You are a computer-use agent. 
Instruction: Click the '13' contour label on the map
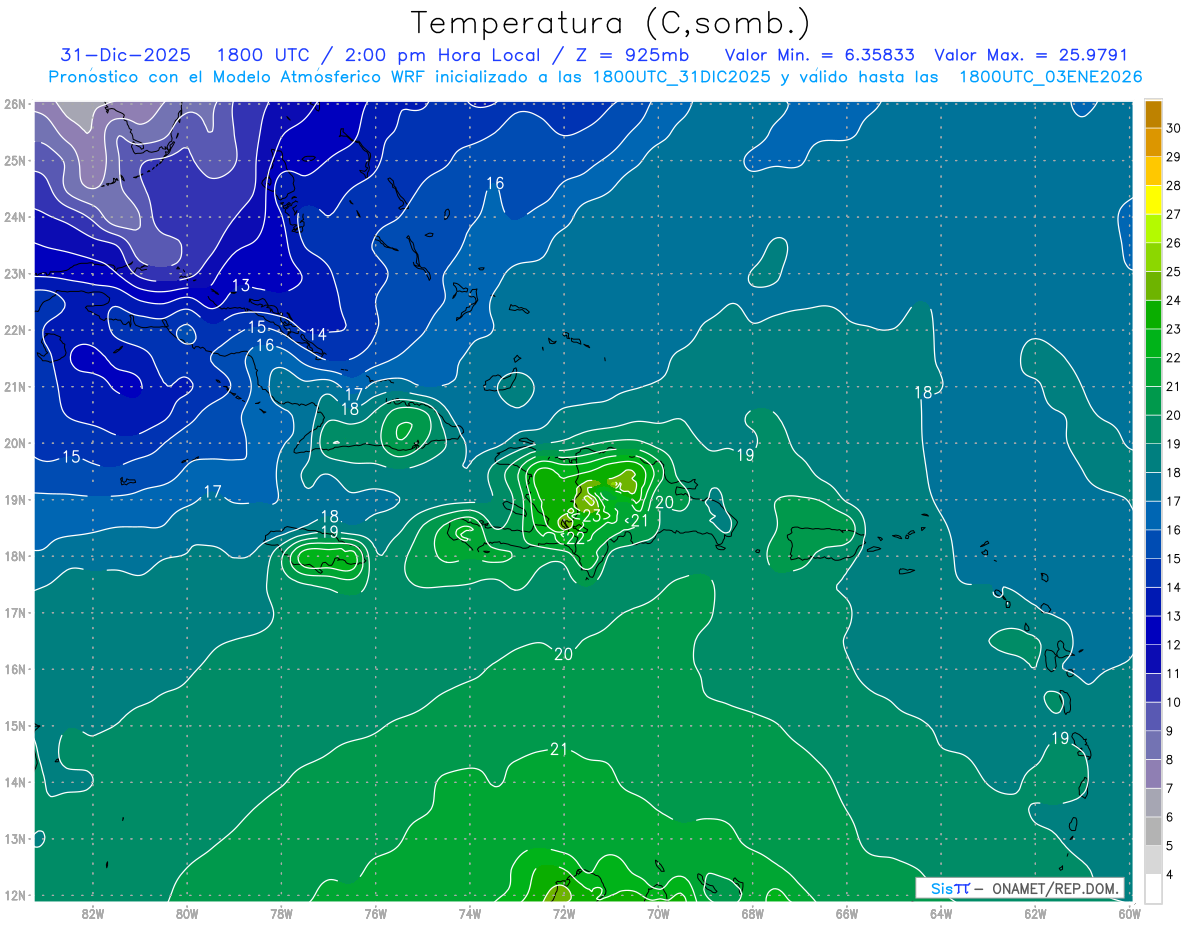tap(241, 286)
